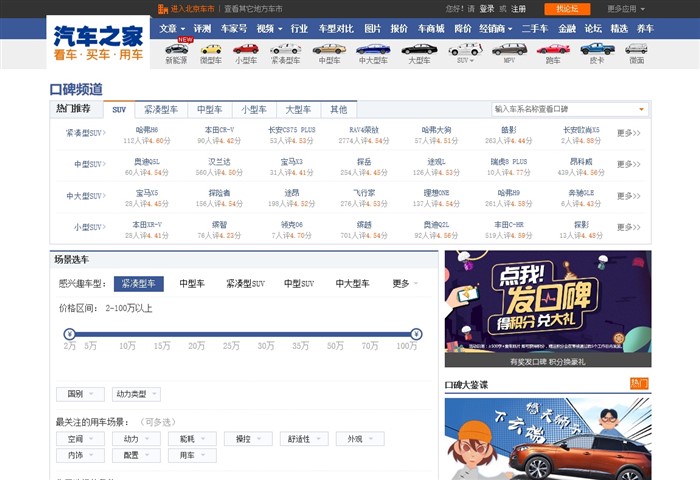This screenshot has width=700, height=480.
Task: Click the orange 热门 badge
Action: (x=639, y=384)
